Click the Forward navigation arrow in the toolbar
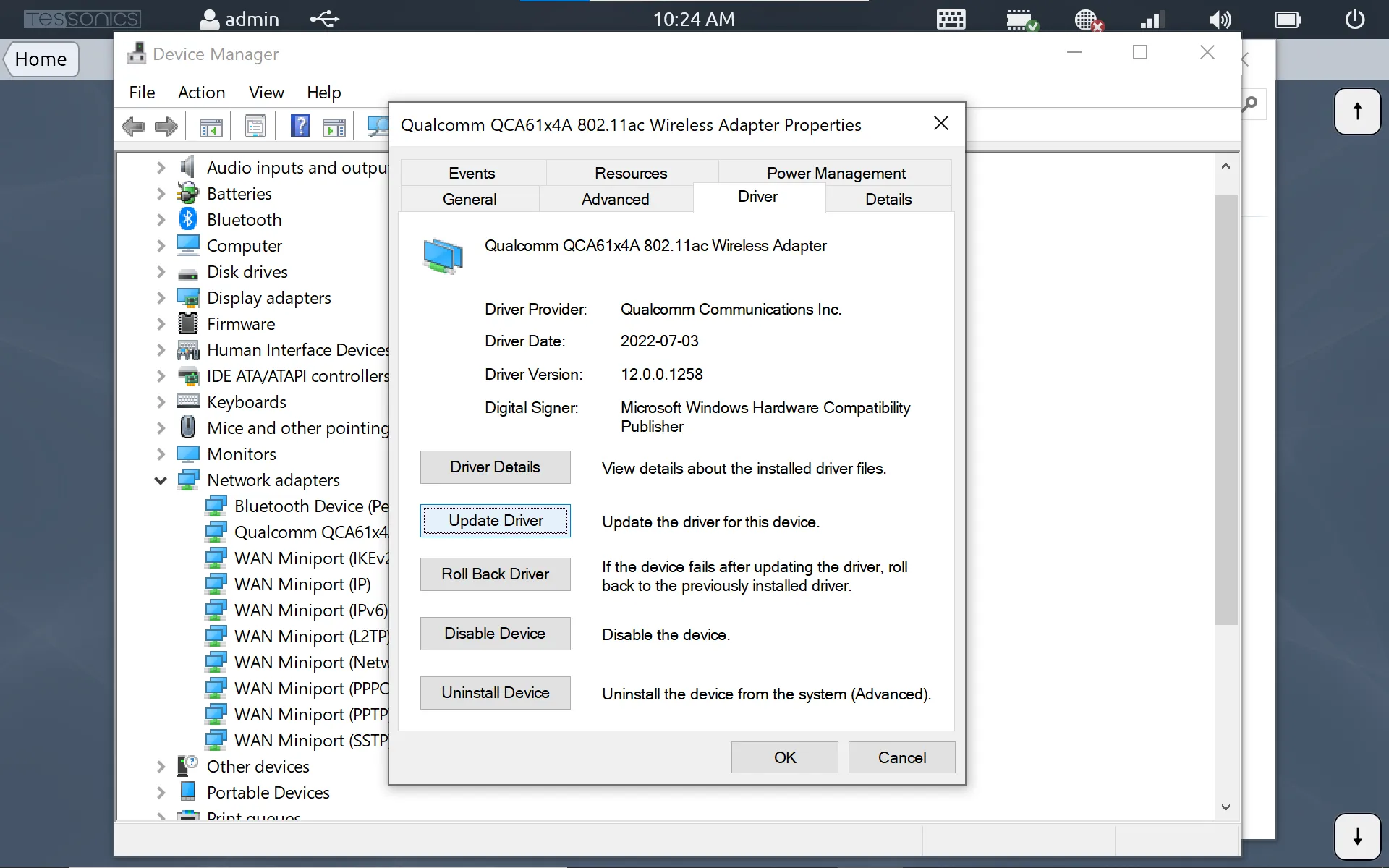Viewport: 1389px width, 868px height. 166,127
